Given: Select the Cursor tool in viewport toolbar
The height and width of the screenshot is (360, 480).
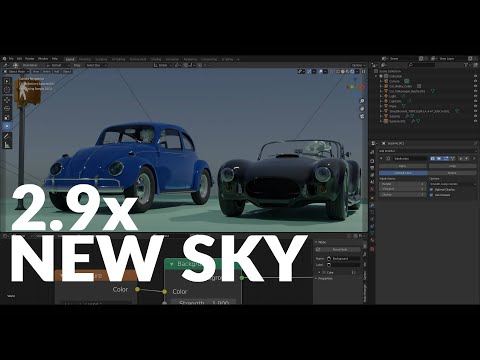Looking at the screenshot, I should (x=7, y=89).
